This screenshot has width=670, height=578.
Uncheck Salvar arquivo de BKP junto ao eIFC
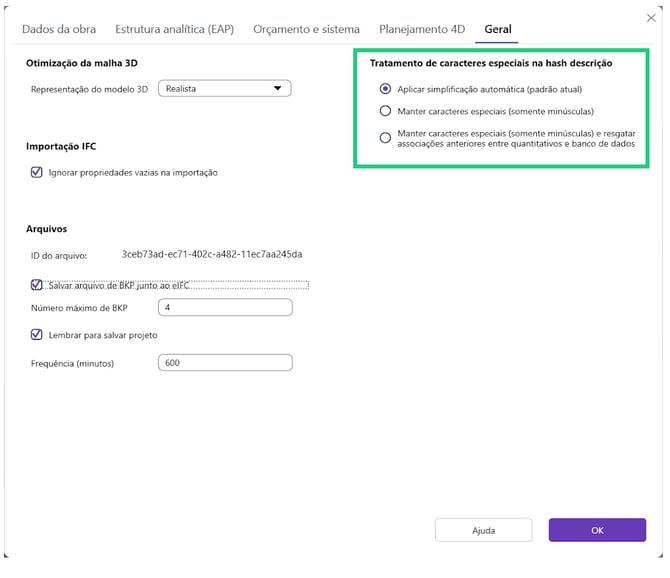[37, 285]
